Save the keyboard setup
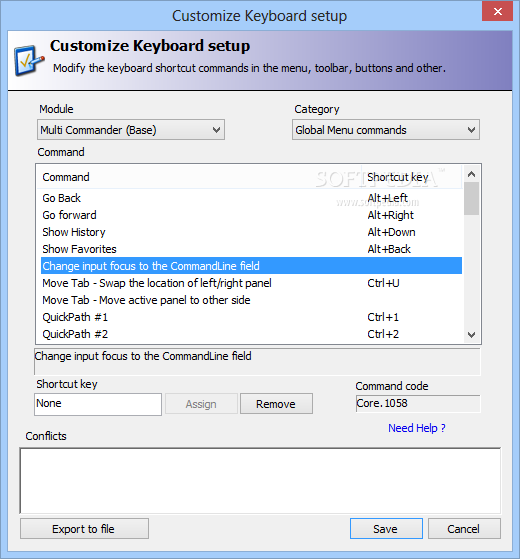 coord(386,529)
